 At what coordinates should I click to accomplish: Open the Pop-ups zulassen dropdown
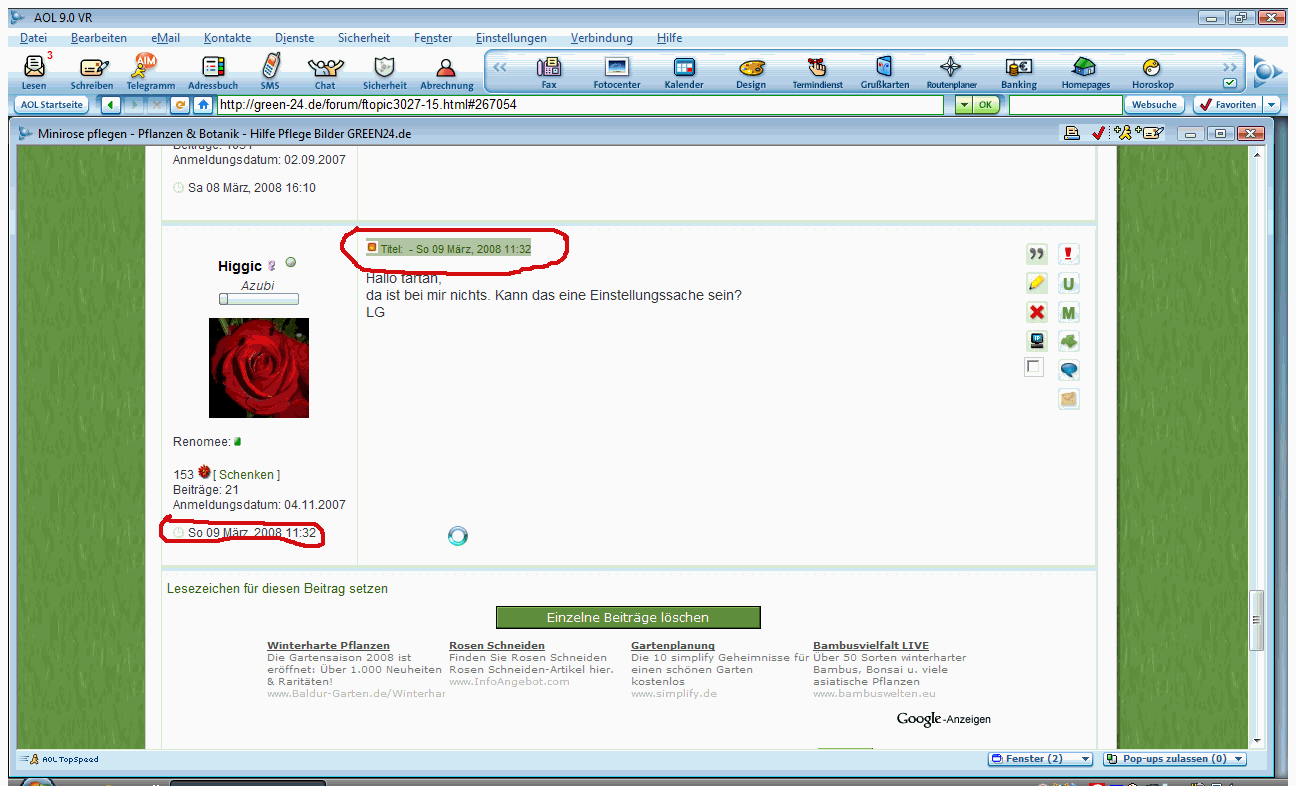1238,759
